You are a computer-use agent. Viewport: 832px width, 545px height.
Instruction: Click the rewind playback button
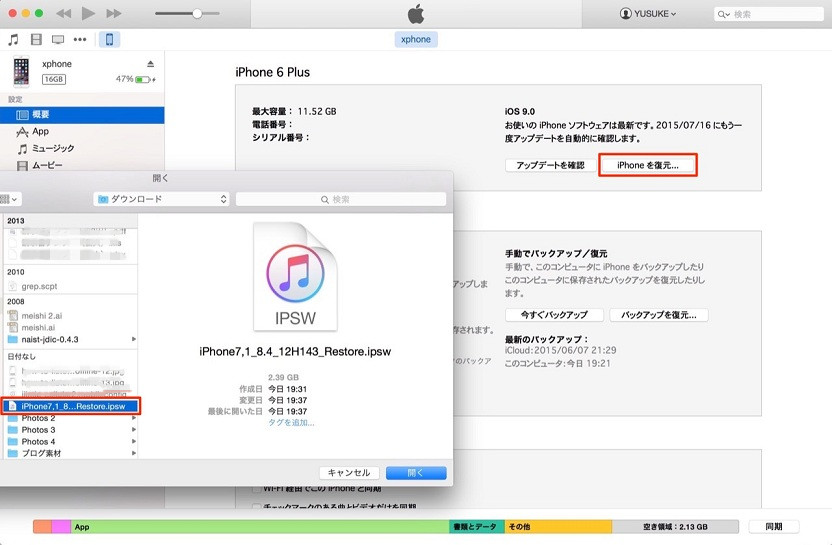[64, 13]
